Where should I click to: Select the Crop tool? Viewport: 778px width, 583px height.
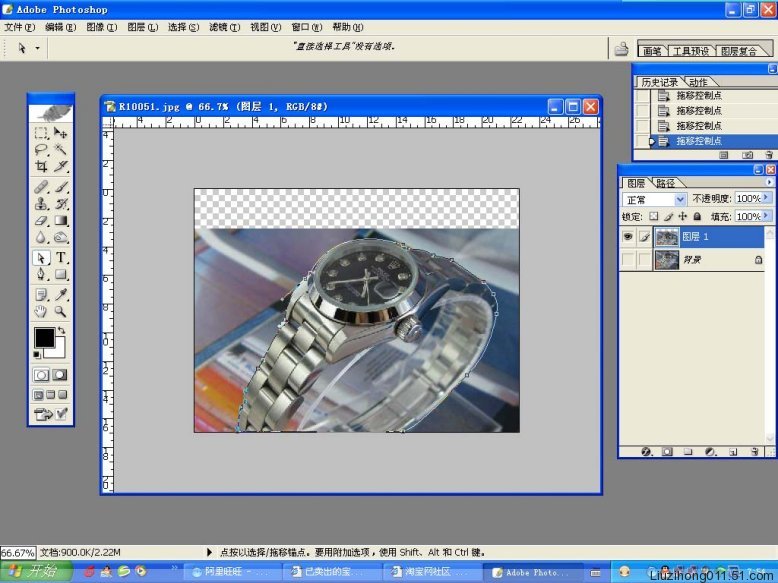pyautogui.click(x=41, y=166)
